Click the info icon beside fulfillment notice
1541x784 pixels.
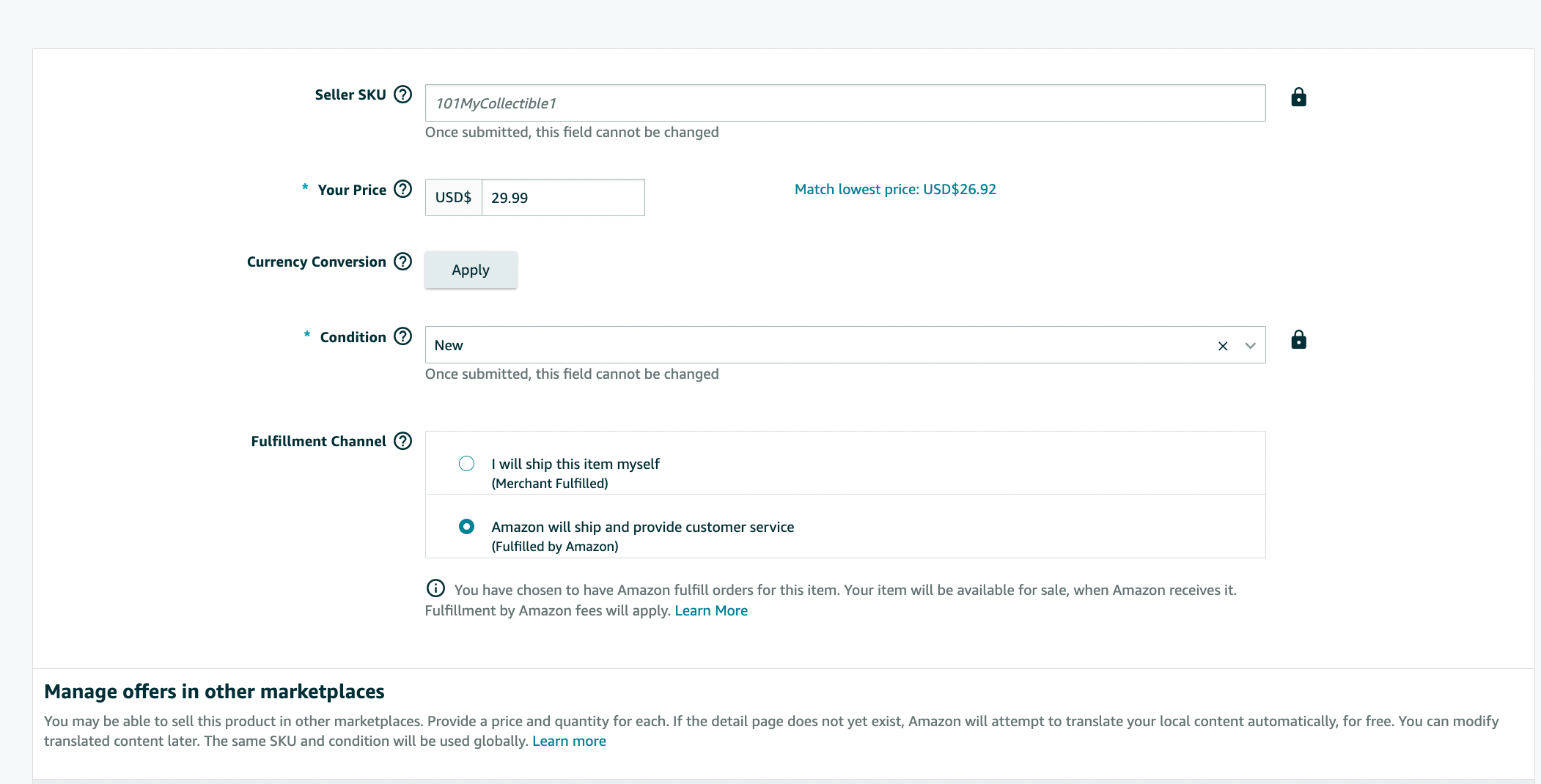pos(435,588)
